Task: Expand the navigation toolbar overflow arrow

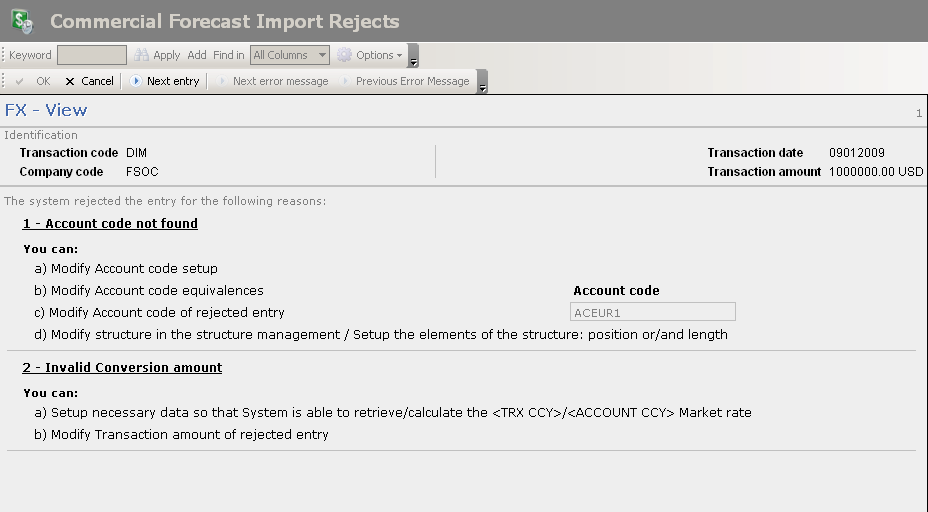Action: (483, 84)
